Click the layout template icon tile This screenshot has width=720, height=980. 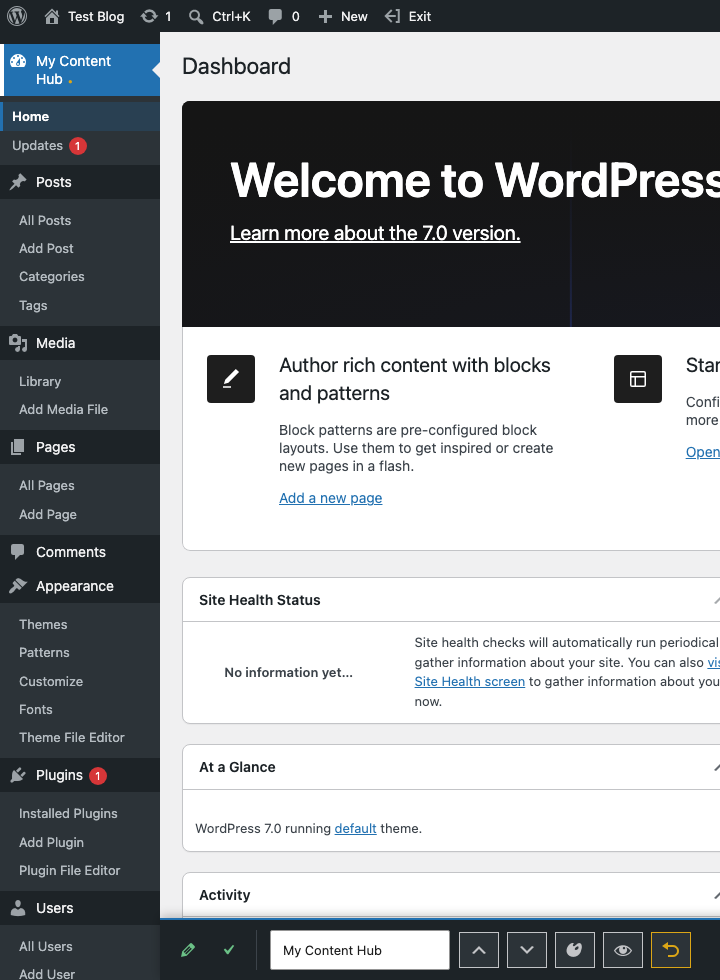point(638,379)
